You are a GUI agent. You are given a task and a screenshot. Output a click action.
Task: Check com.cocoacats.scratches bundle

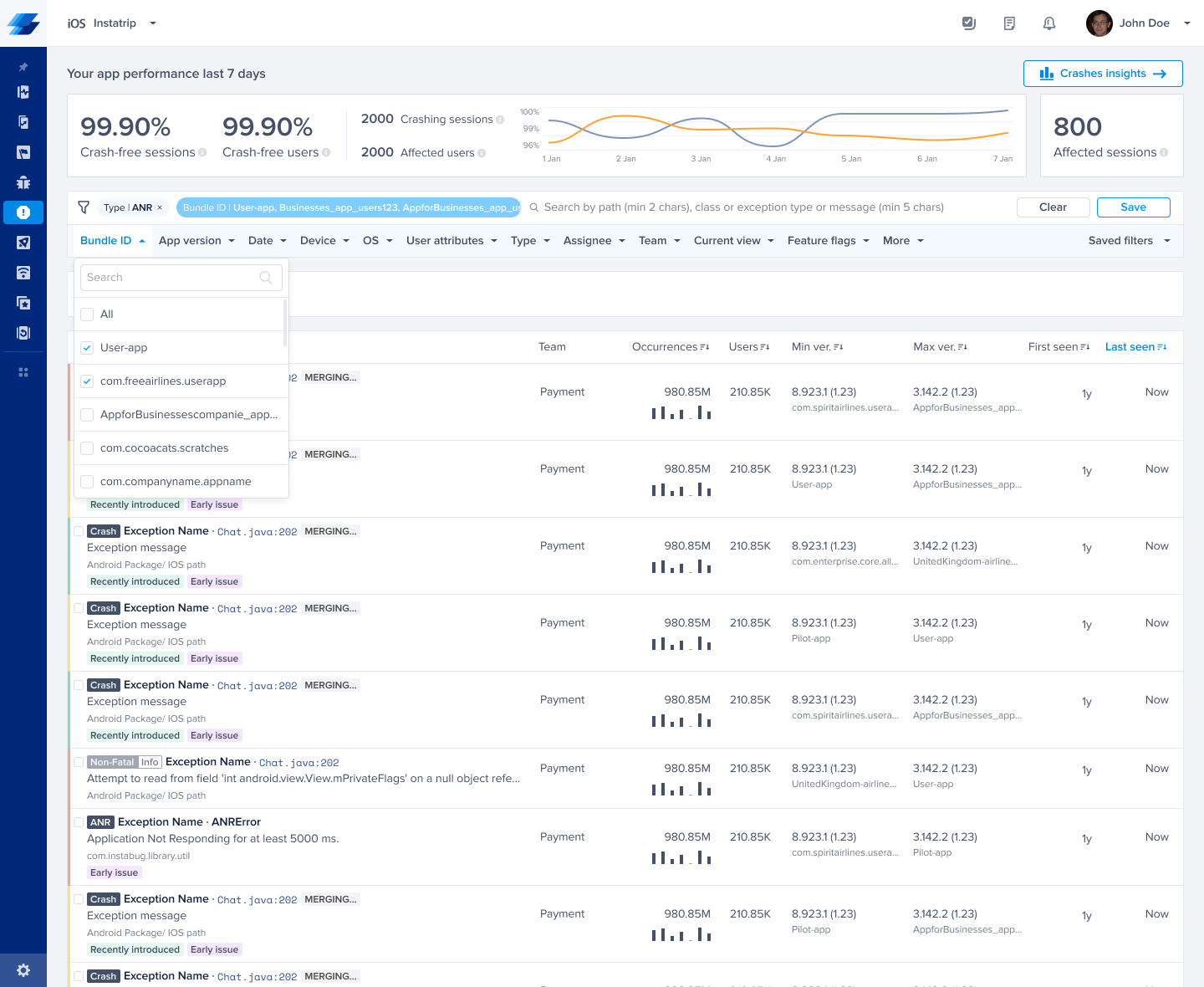pos(87,448)
